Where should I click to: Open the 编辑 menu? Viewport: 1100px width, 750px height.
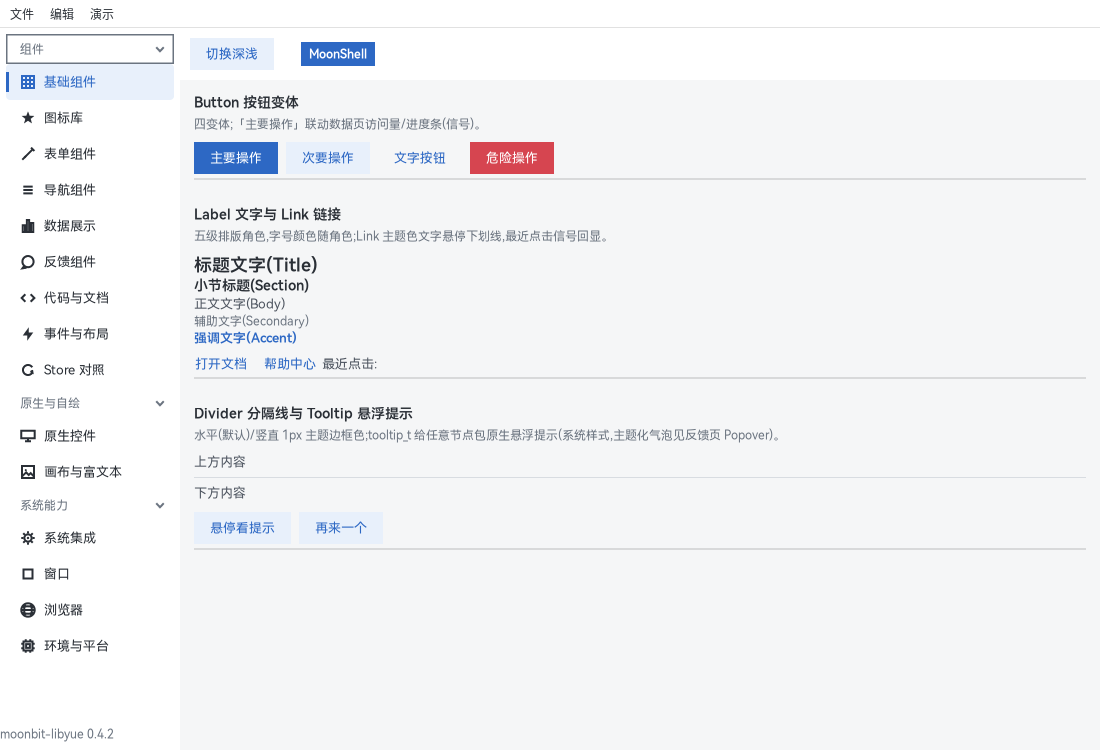click(x=62, y=14)
